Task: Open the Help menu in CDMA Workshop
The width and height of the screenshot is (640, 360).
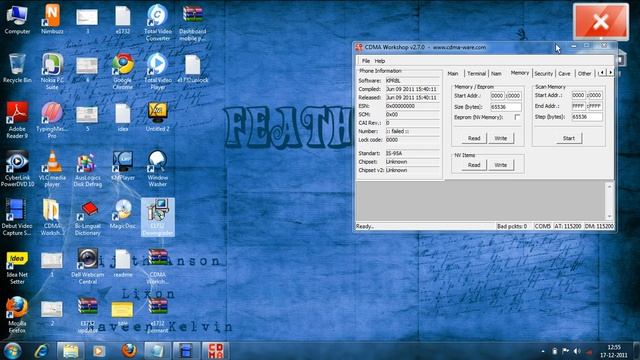Action: [380, 61]
